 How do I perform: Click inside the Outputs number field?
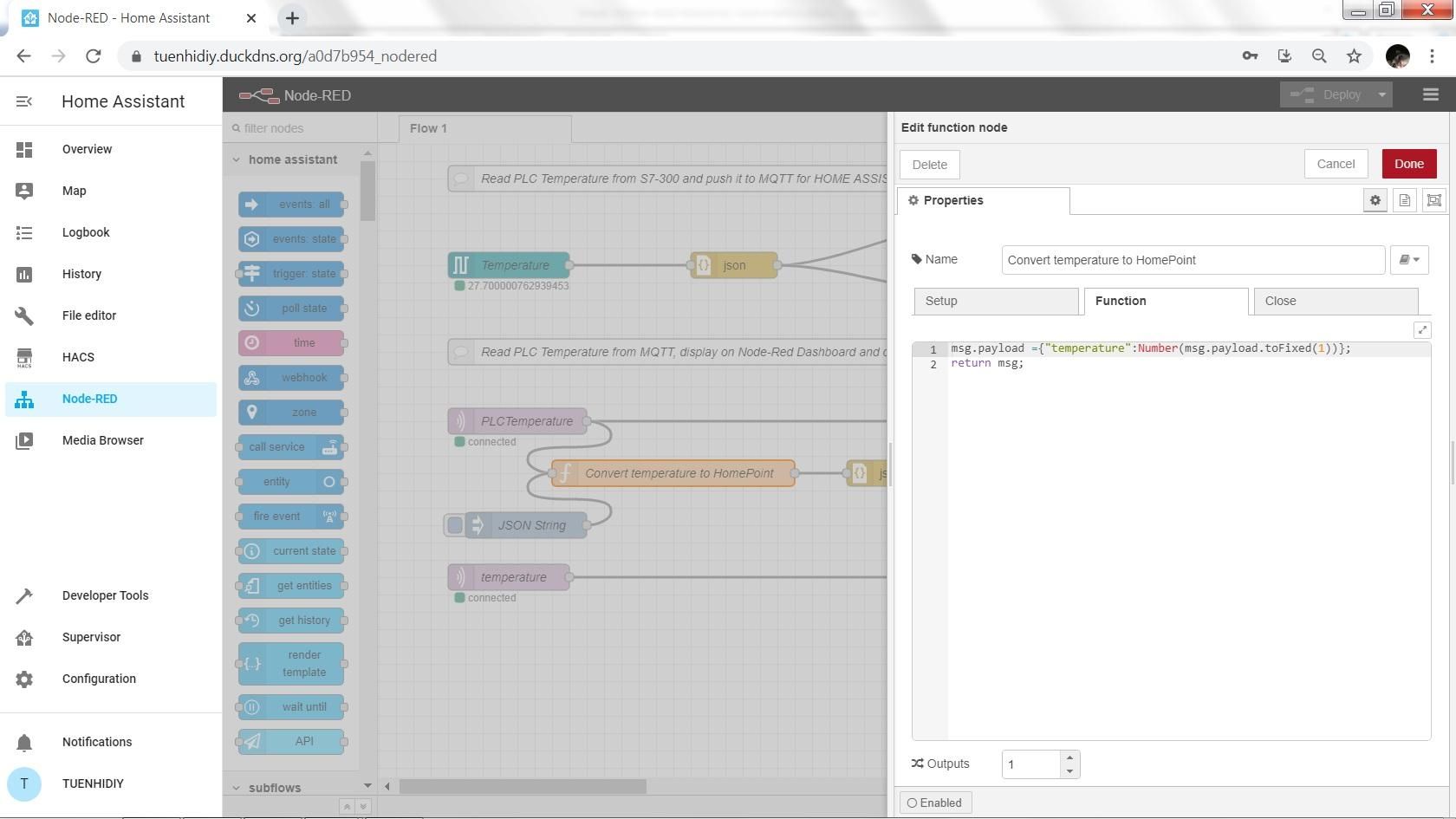(x=1031, y=764)
